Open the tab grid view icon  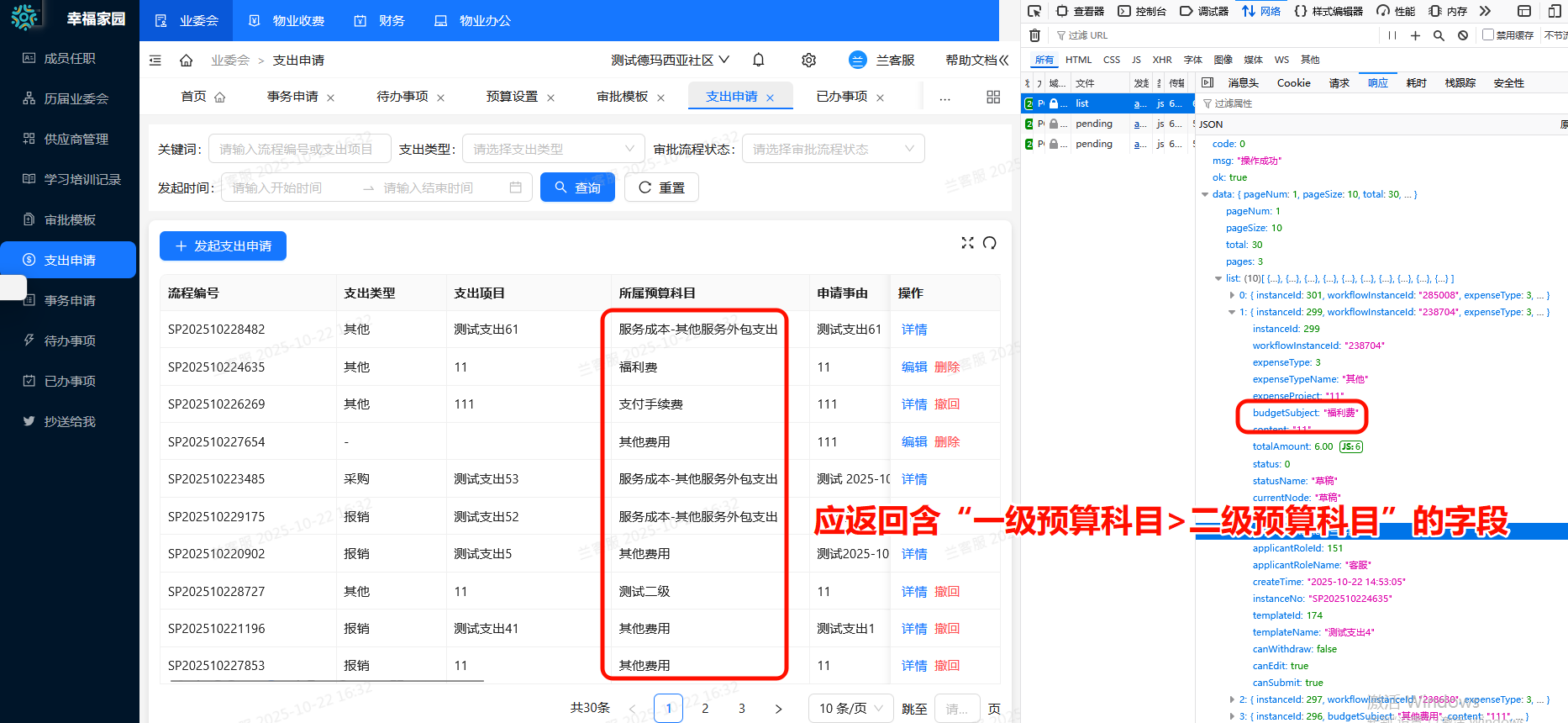click(x=993, y=98)
